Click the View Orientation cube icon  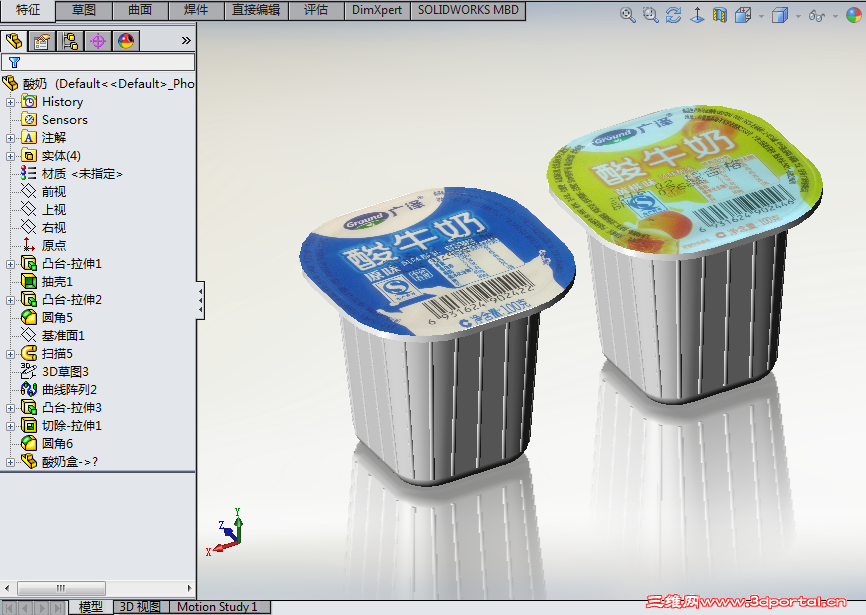point(743,15)
